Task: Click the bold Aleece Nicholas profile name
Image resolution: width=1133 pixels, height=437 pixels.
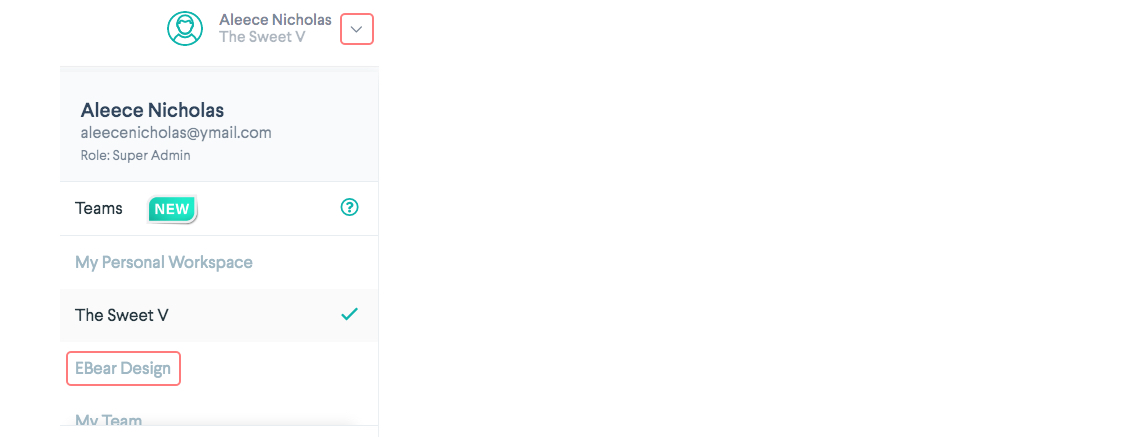Action: pos(152,110)
